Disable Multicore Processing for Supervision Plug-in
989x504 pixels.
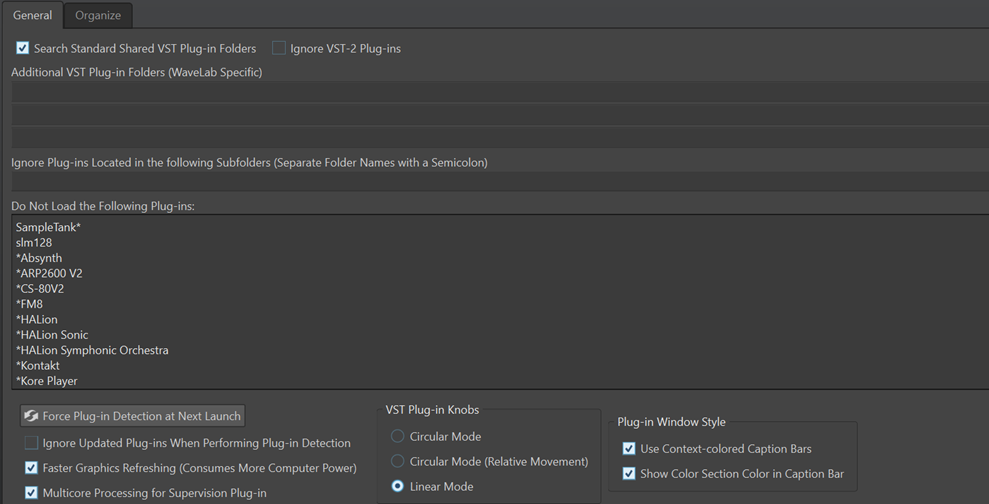[x=32, y=492]
